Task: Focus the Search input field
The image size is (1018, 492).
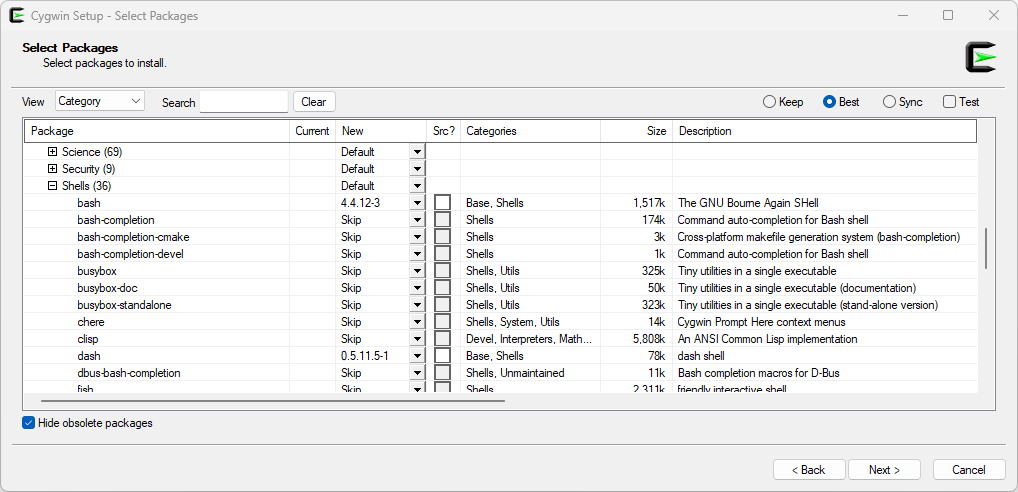Action: click(243, 102)
